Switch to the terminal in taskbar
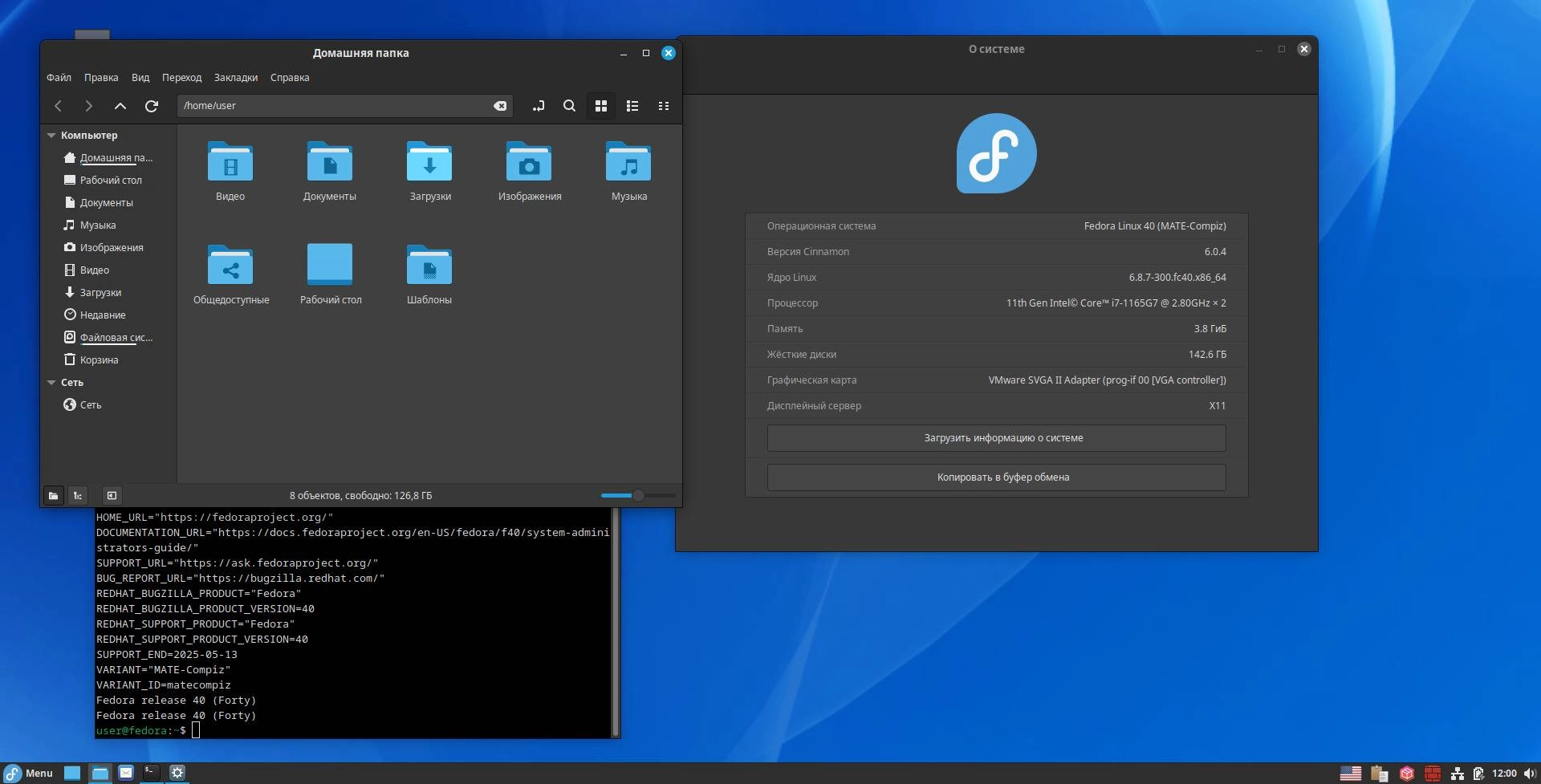1541x784 pixels. pos(151,773)
